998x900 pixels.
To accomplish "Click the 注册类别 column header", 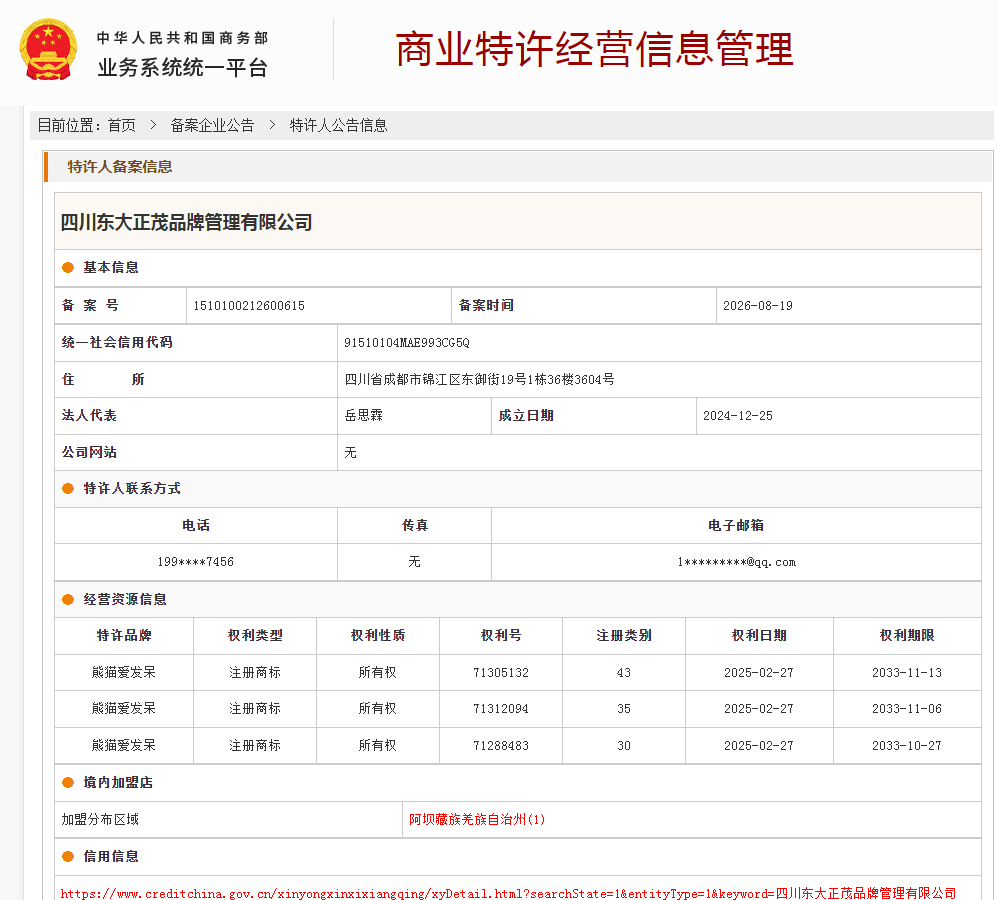I will [x=624, y=635].
